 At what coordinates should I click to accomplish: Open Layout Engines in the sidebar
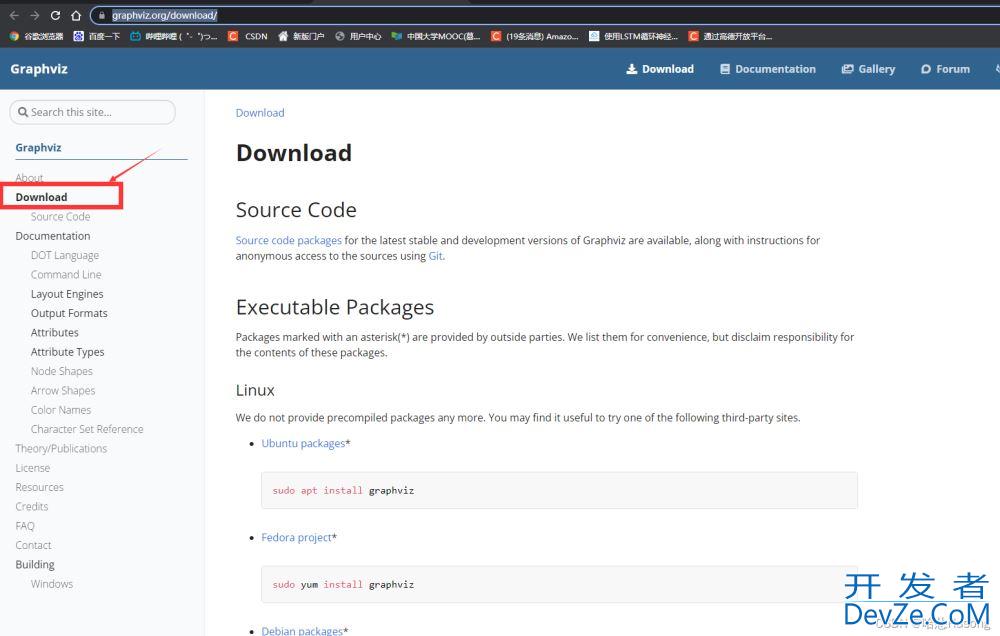click(67, 294)
